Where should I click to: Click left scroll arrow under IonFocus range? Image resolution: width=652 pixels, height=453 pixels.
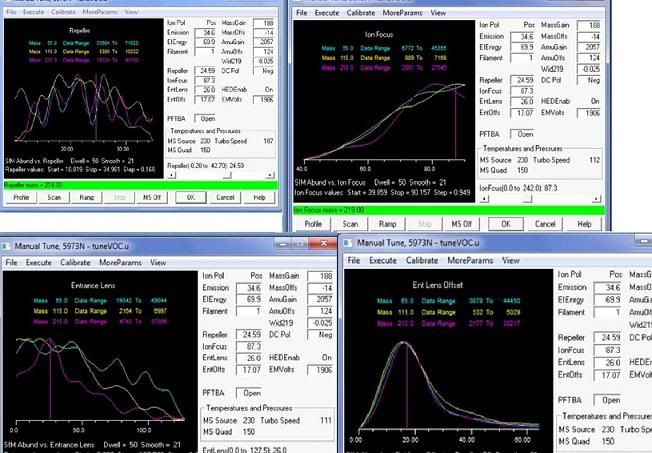pyautogui.click(x=484, y=198)
